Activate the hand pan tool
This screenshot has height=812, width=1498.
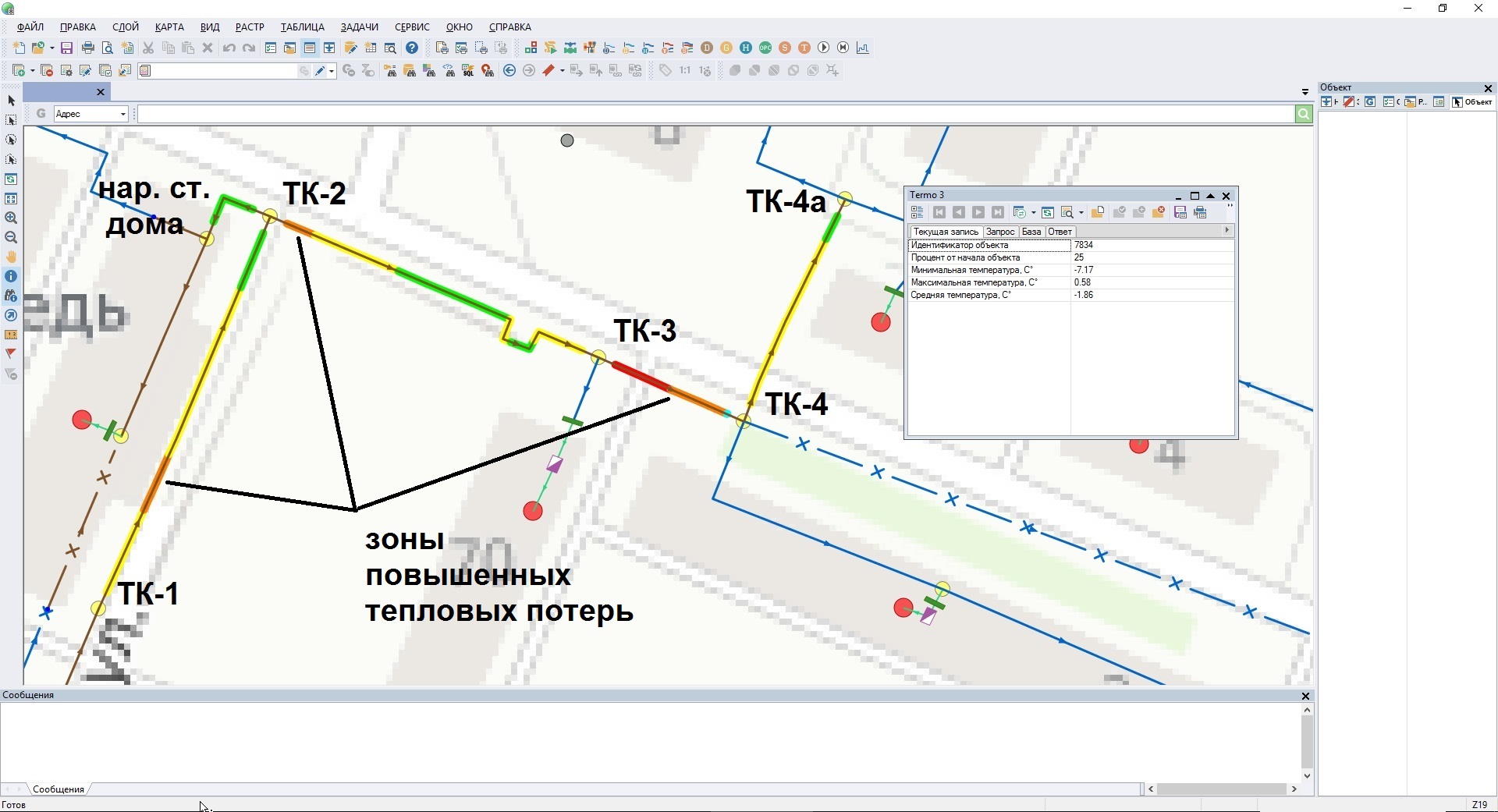[x=11, y=257]
